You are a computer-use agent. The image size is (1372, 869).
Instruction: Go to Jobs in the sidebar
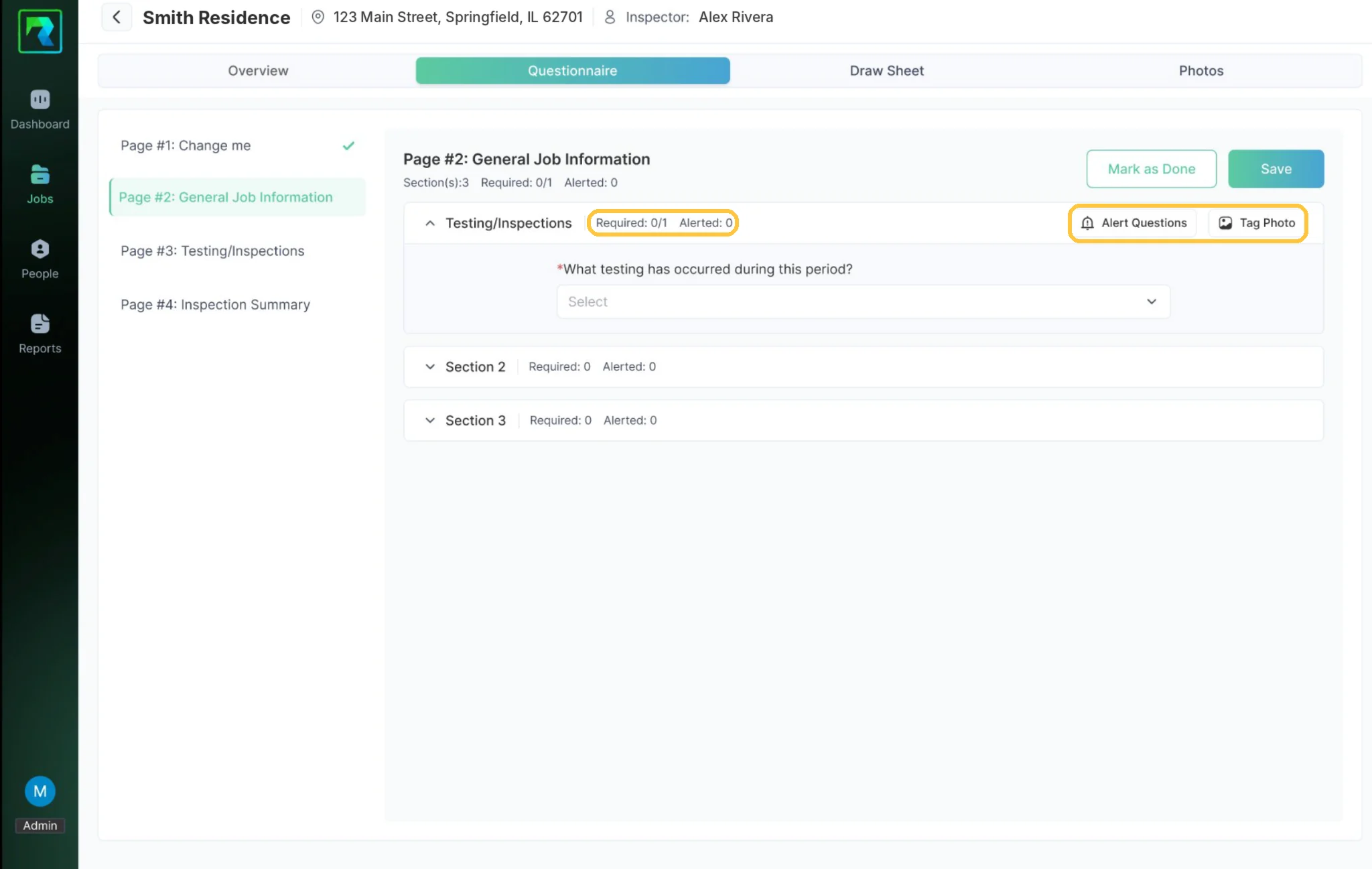[x=40, y=184]
